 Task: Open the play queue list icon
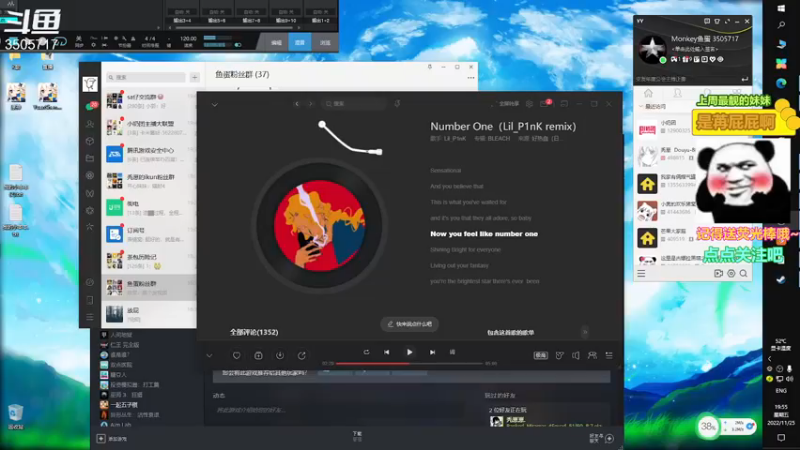pyautogui.click(x=609, y=355)
